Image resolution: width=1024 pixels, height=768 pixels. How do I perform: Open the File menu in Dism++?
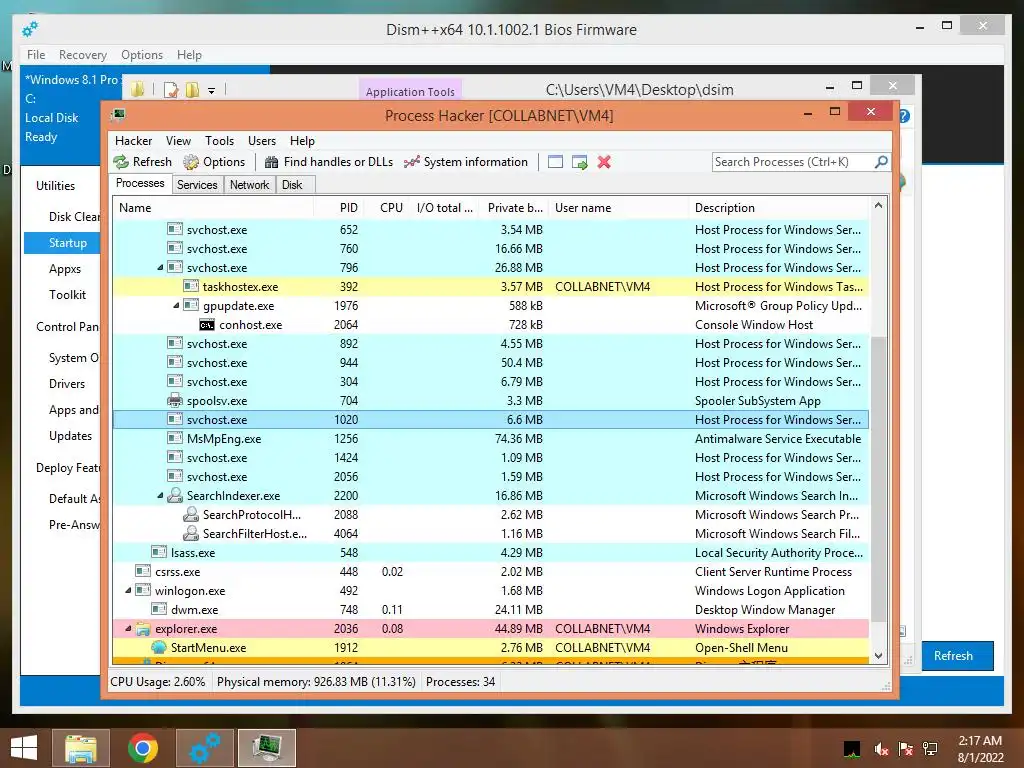pos(36,55)
